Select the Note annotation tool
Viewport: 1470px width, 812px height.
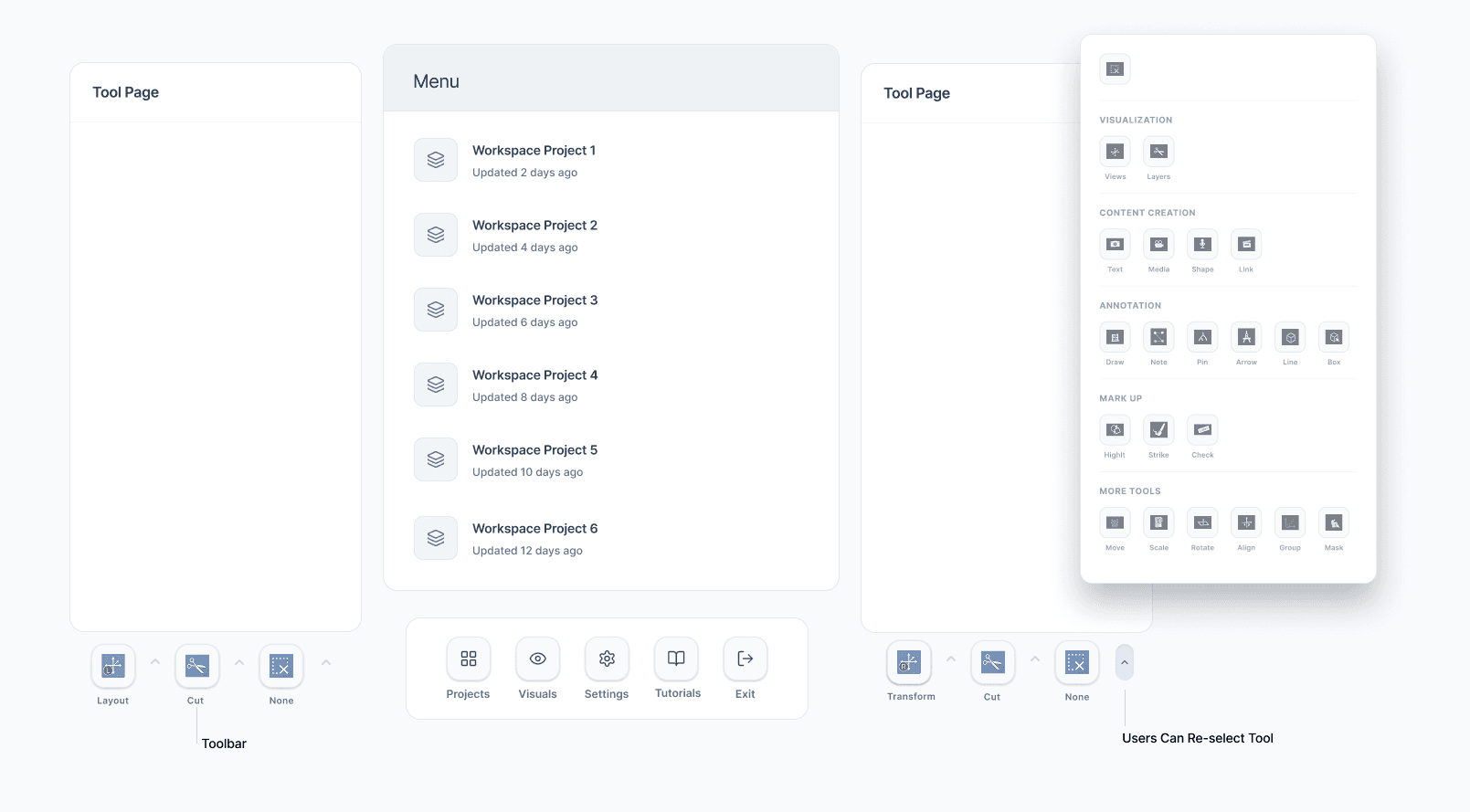coord(1159,337)
